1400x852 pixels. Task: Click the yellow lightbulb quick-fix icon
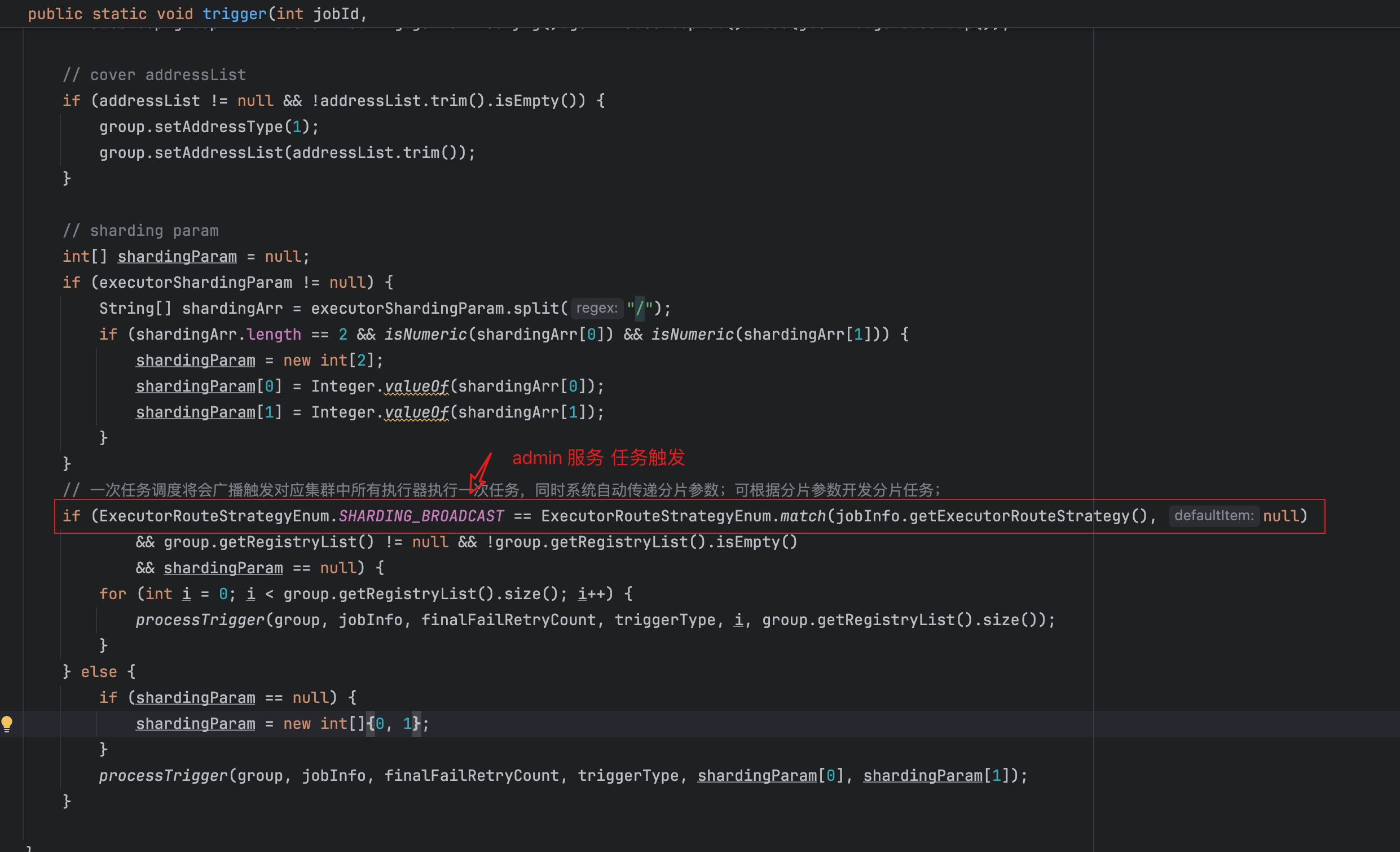point(7,723)
